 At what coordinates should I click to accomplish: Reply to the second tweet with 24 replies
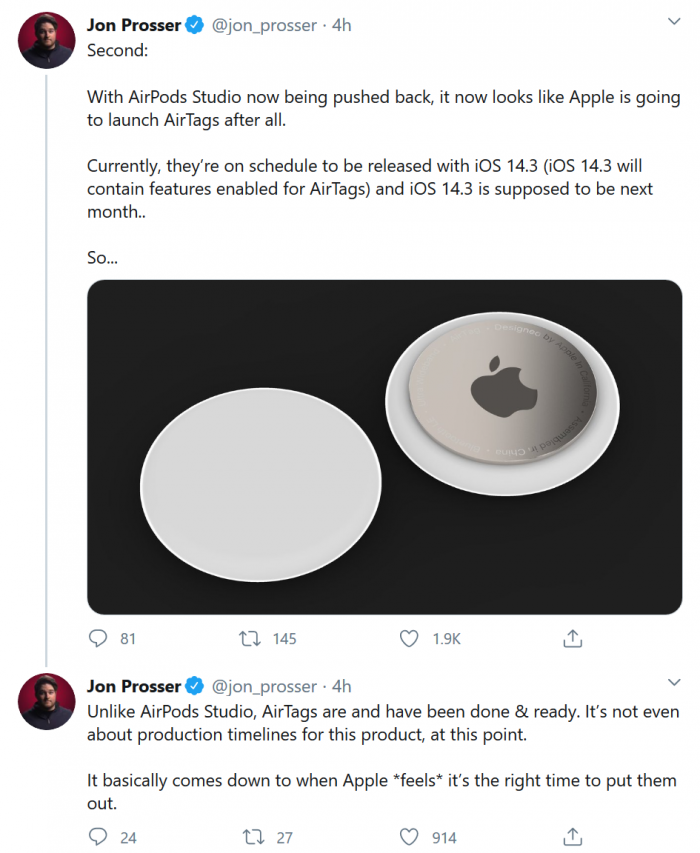[98, 836]
